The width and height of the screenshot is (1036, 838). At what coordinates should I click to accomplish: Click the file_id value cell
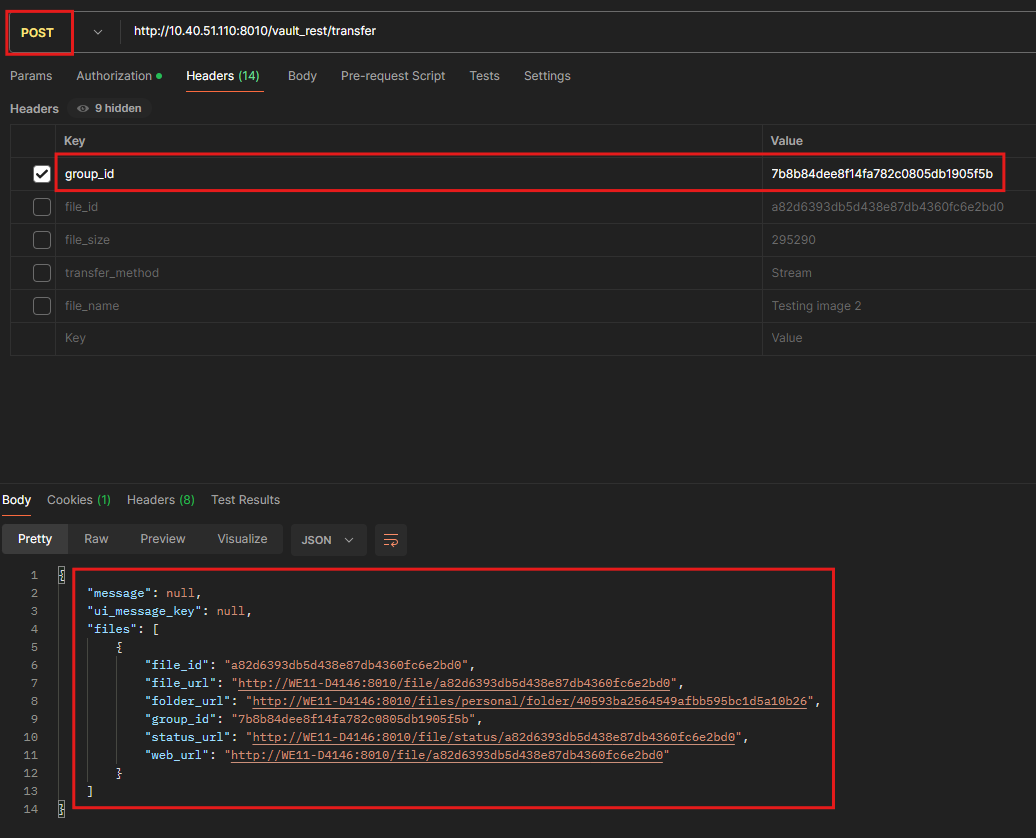tap(899, 207)
